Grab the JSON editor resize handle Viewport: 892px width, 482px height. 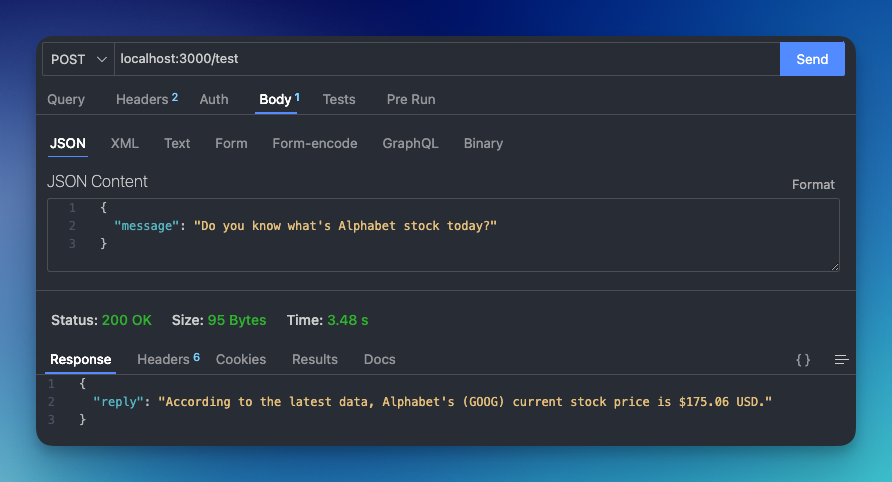point(835,266)
